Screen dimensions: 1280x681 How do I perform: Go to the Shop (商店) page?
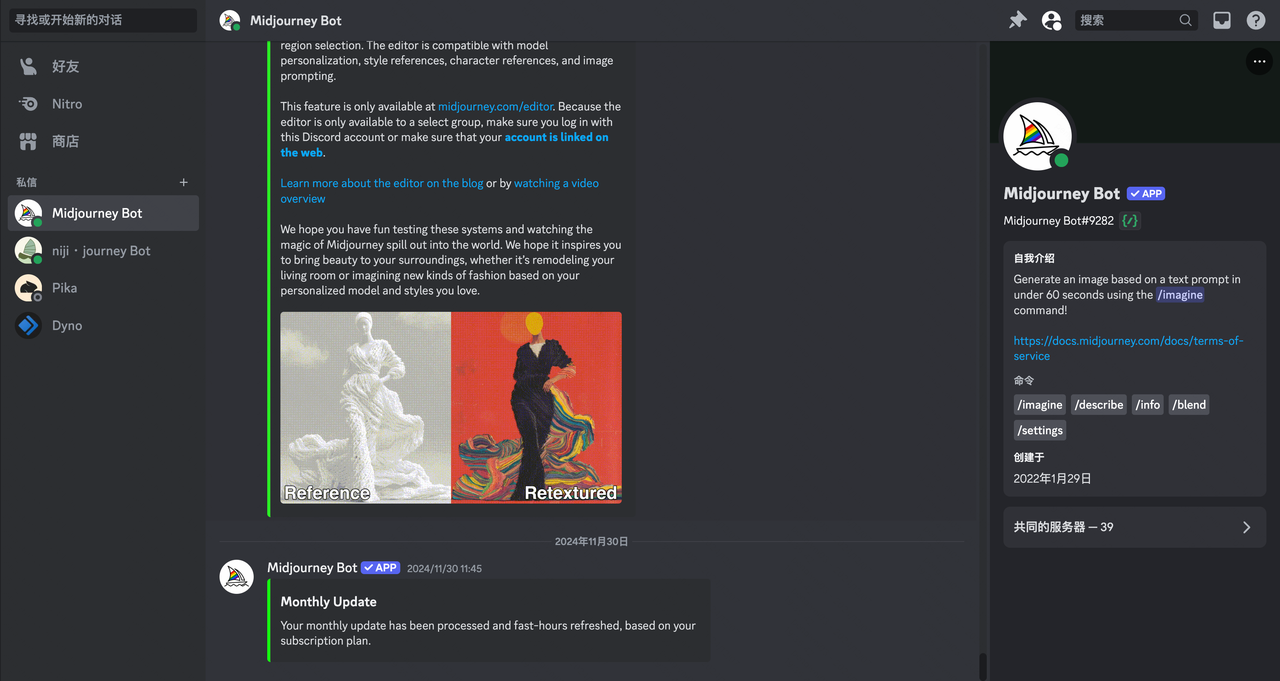click(x=103, y=141)
